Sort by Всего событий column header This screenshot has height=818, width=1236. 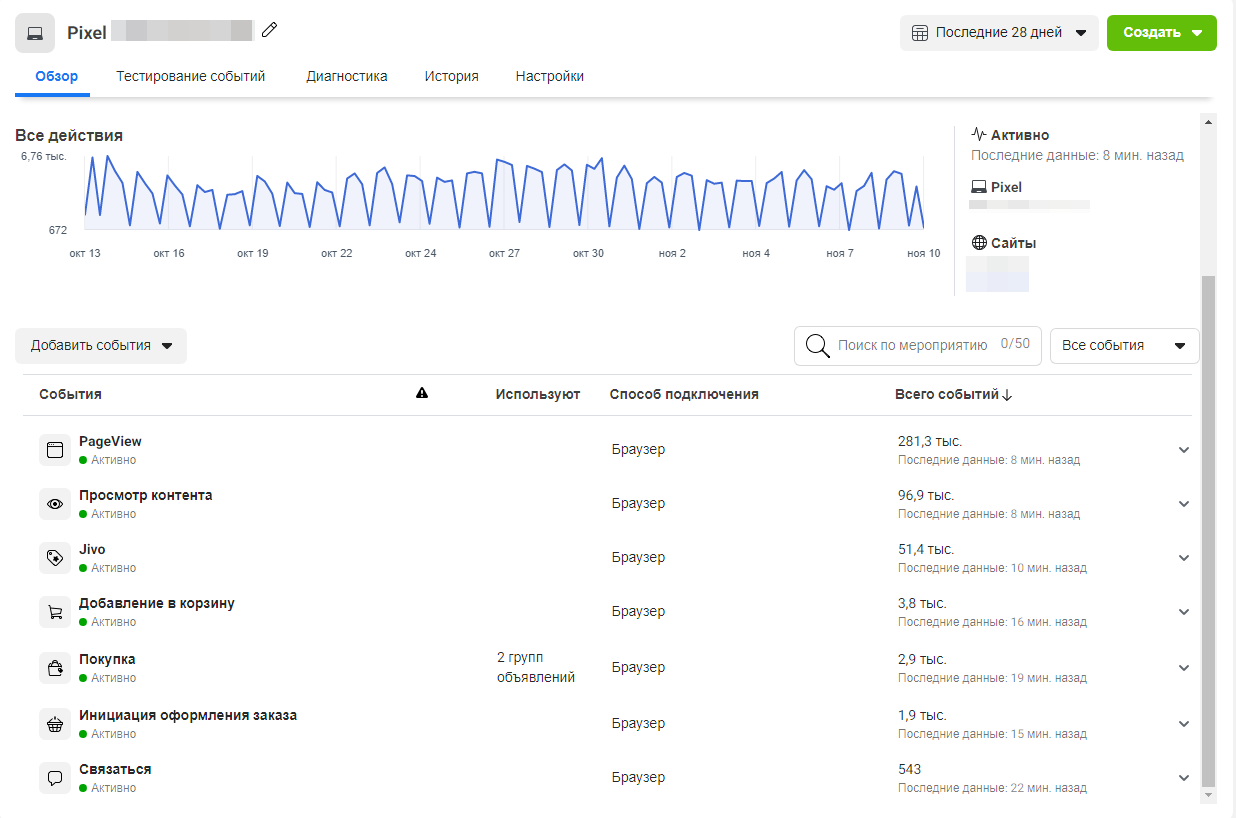953,394
